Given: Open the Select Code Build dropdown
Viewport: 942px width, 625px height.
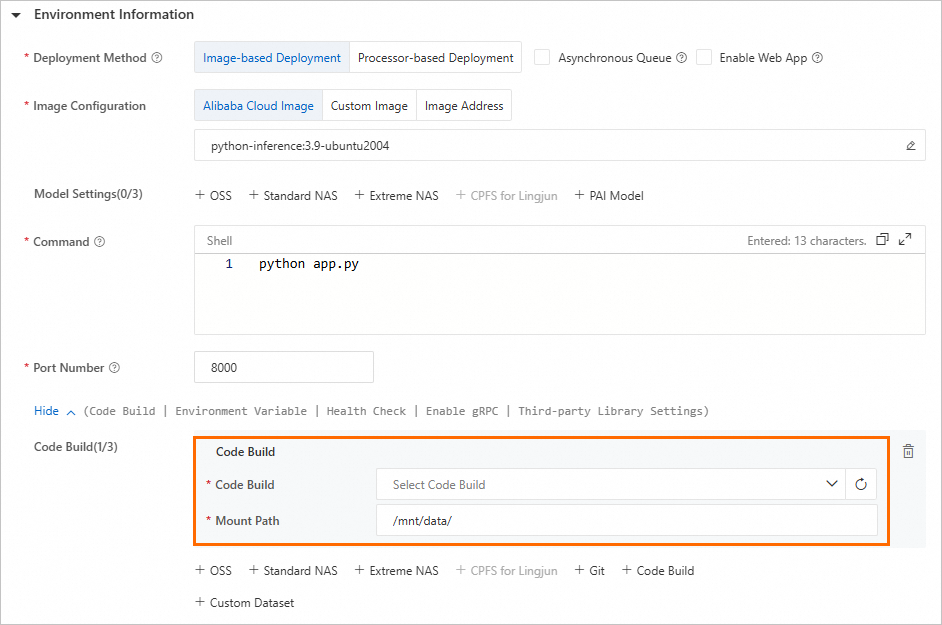Looking at the screenshot, I should (x=610, y=485).
